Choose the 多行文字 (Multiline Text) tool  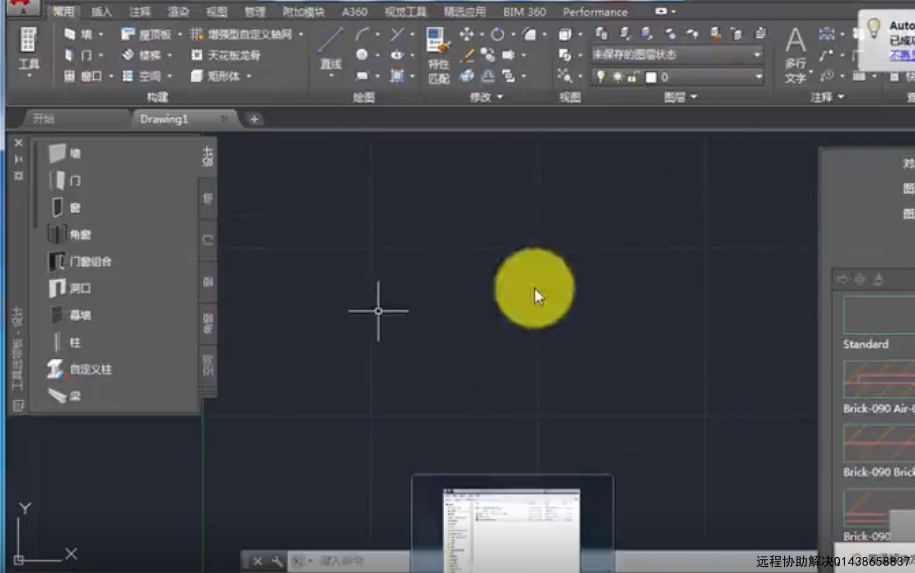click(795, 55)
